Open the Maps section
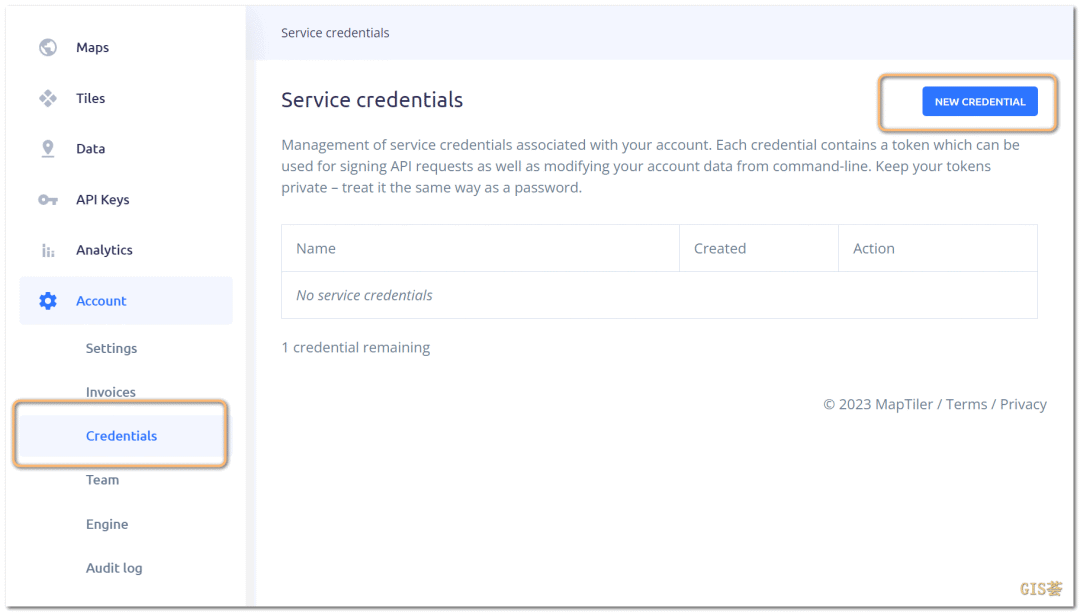Viewport: 1080px width, 613px height. click(92, 48)
